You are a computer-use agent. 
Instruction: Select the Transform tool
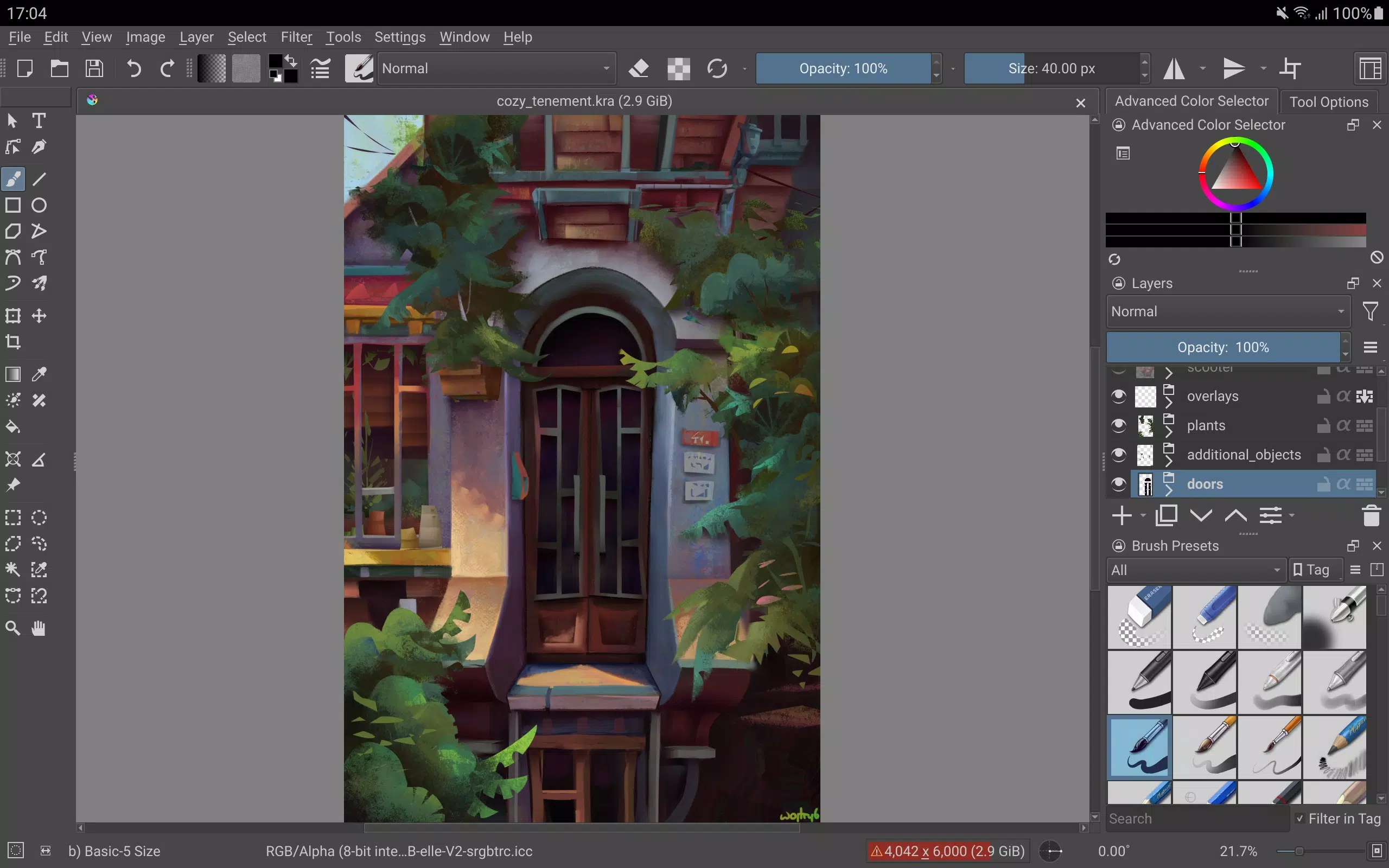pyautogui.click(x=13, y=316)
